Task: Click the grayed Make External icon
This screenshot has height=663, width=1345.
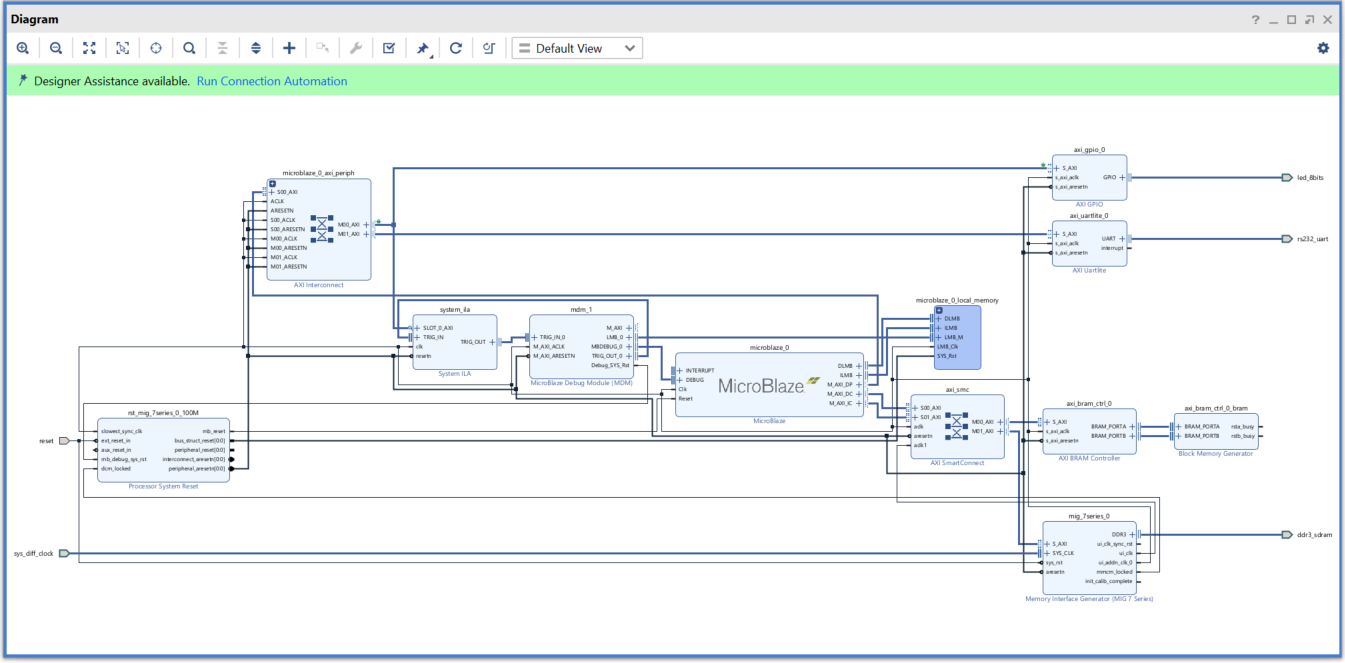Action: pos(322,48)
